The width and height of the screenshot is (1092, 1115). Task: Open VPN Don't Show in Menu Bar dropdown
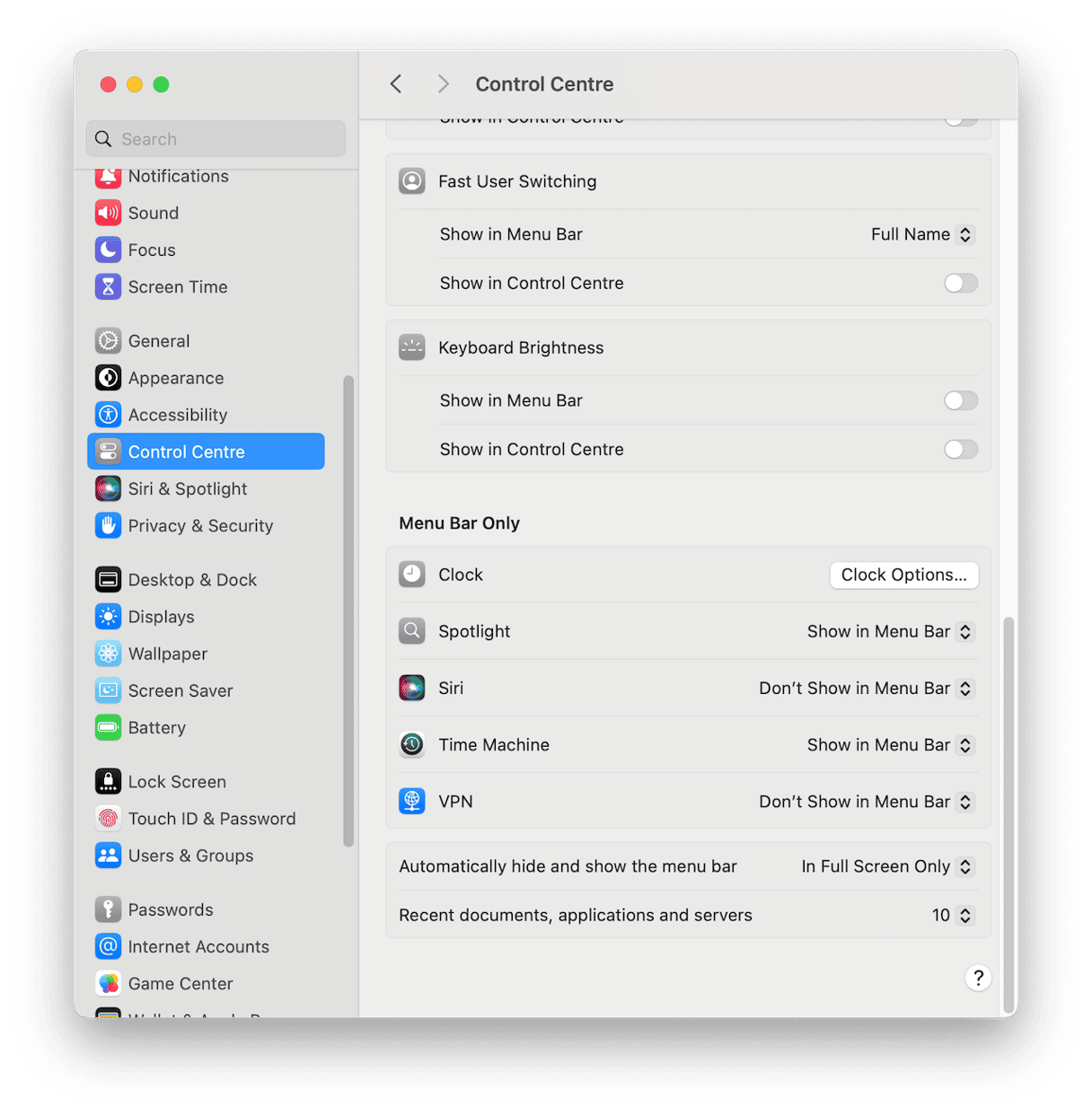point(866,801)
